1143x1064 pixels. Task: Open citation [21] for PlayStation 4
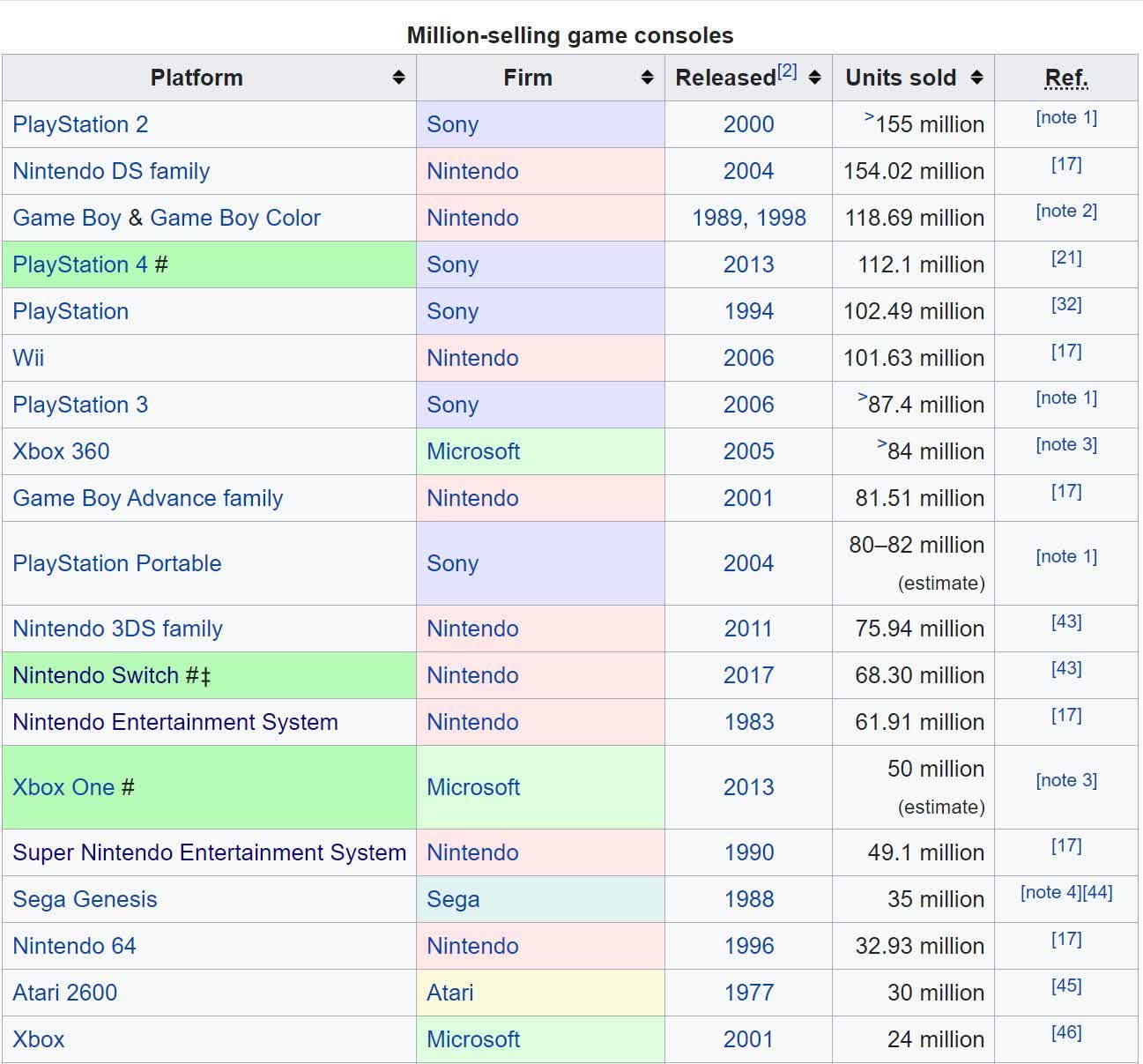[x=1066, y=257]
